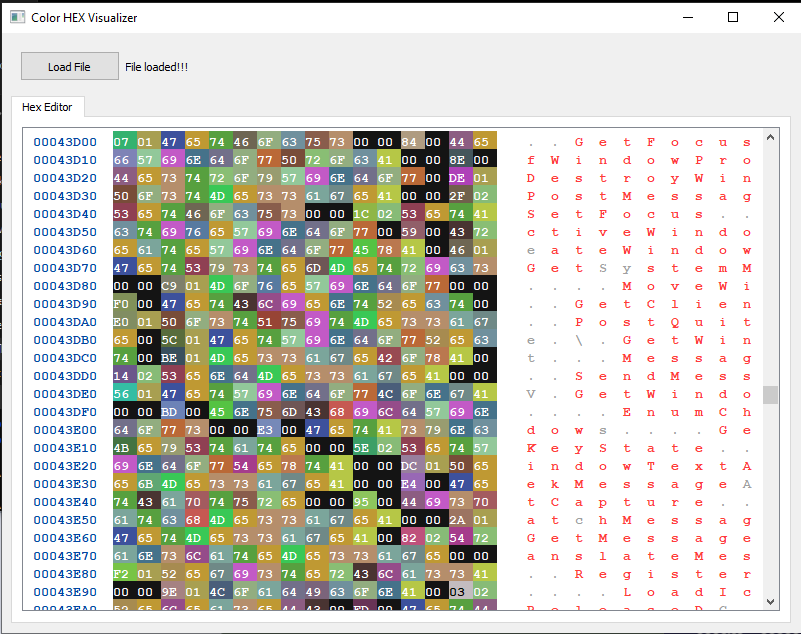Click byte DC in row 00043E20
Screen dimensions: 801x634
point(413,466)
